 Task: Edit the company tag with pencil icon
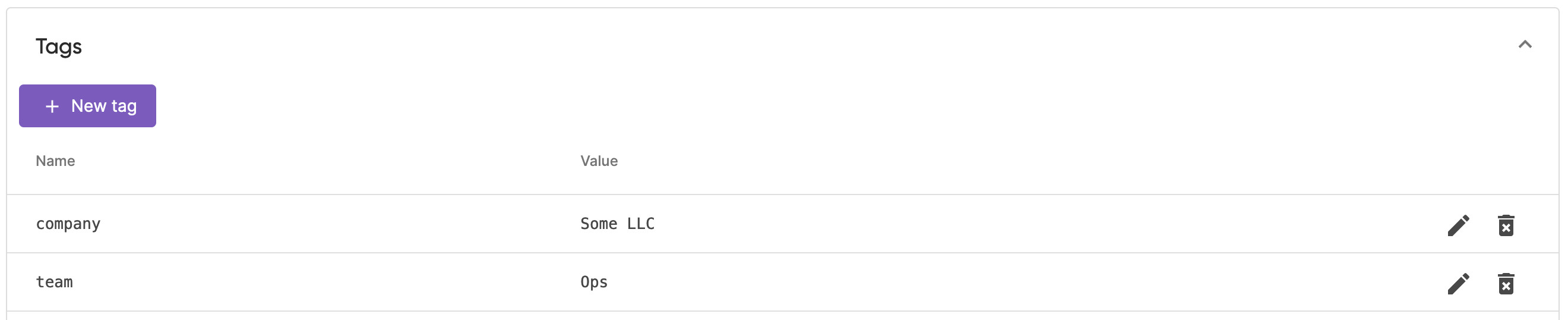pos(1458,225)
